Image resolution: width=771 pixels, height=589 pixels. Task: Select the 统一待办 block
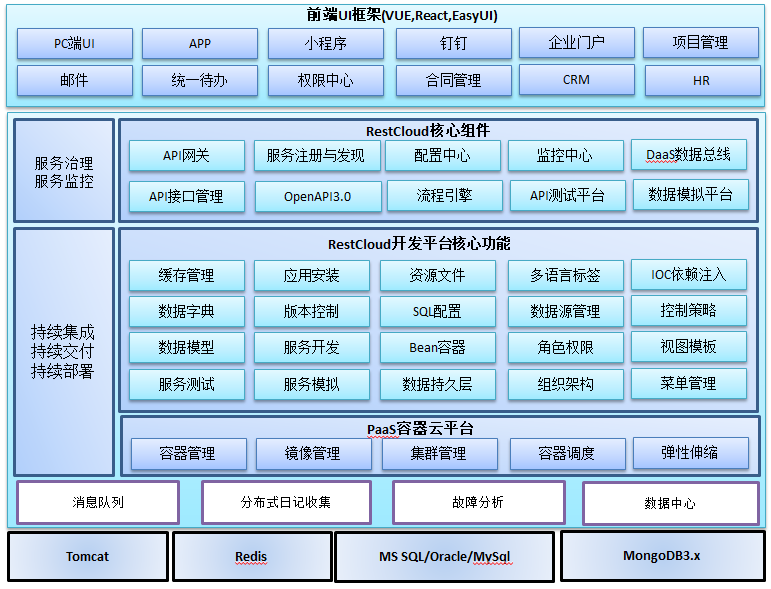(x=199, y=81)
